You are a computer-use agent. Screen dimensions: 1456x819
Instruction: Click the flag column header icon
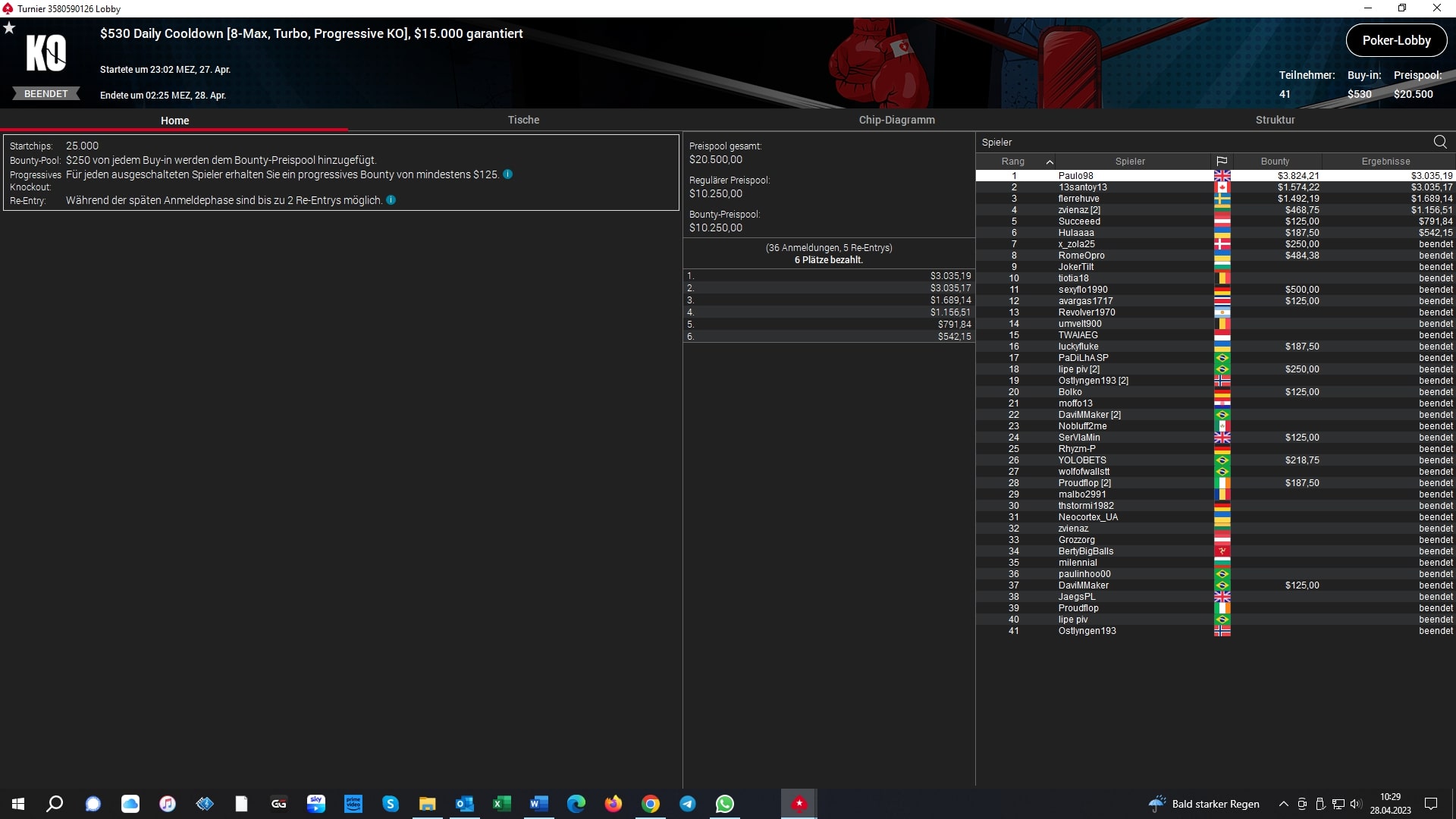coord(1222,162)
